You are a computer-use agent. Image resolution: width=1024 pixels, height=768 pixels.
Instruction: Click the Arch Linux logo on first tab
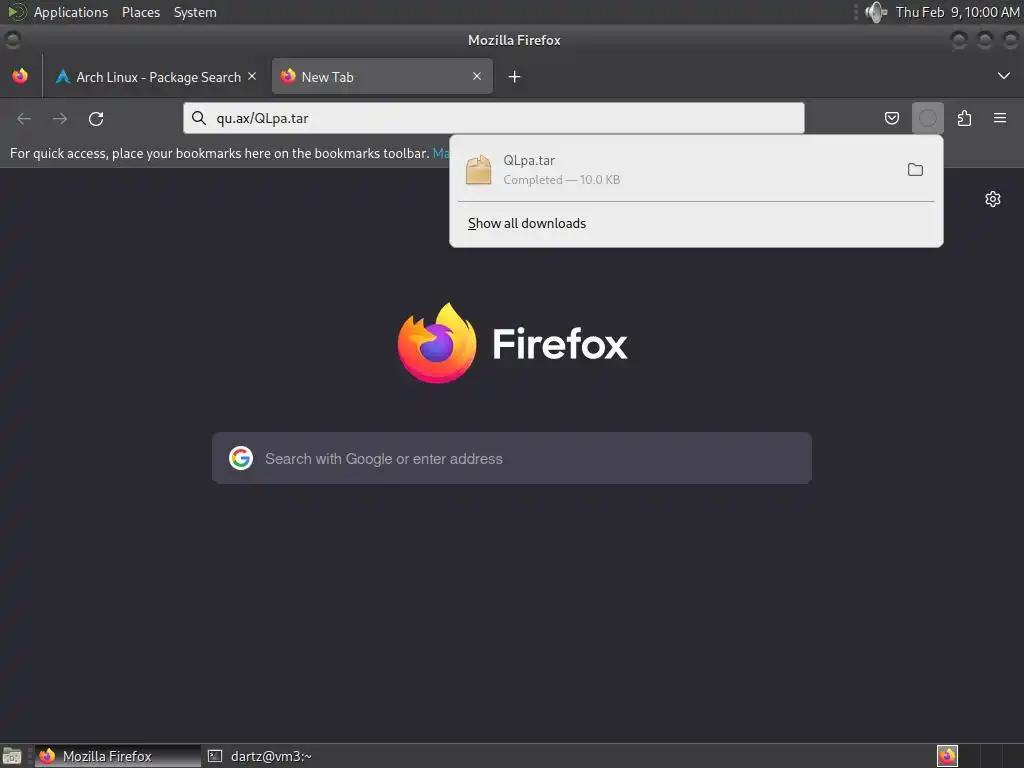pyautogui.click(x=63, y=76)
